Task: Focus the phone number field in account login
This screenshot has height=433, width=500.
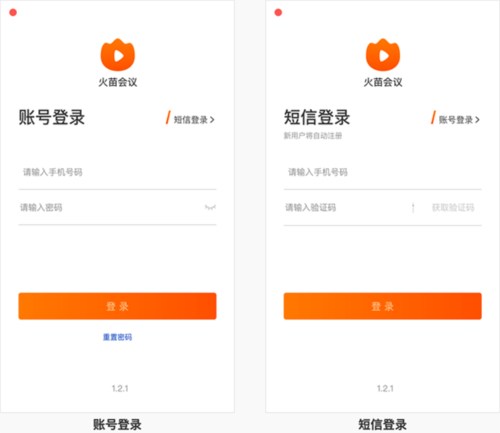Action: (117, 172)
